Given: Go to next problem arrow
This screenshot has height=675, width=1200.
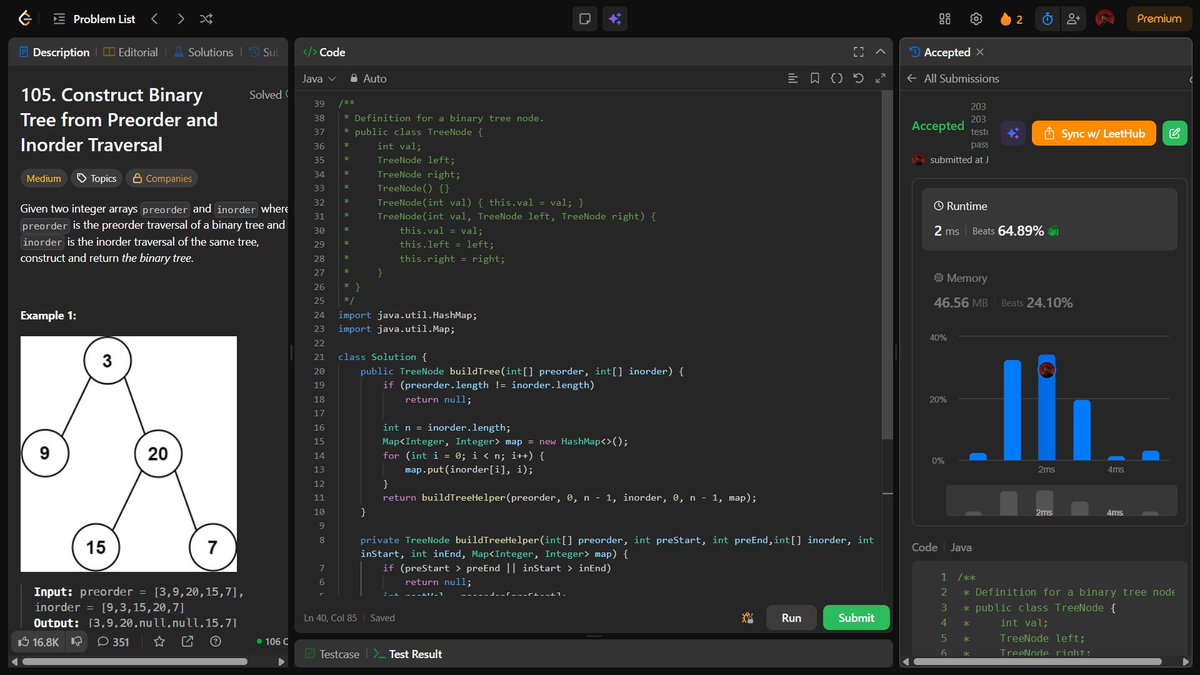Looking at the screenshot, I should tap(180, 18).
